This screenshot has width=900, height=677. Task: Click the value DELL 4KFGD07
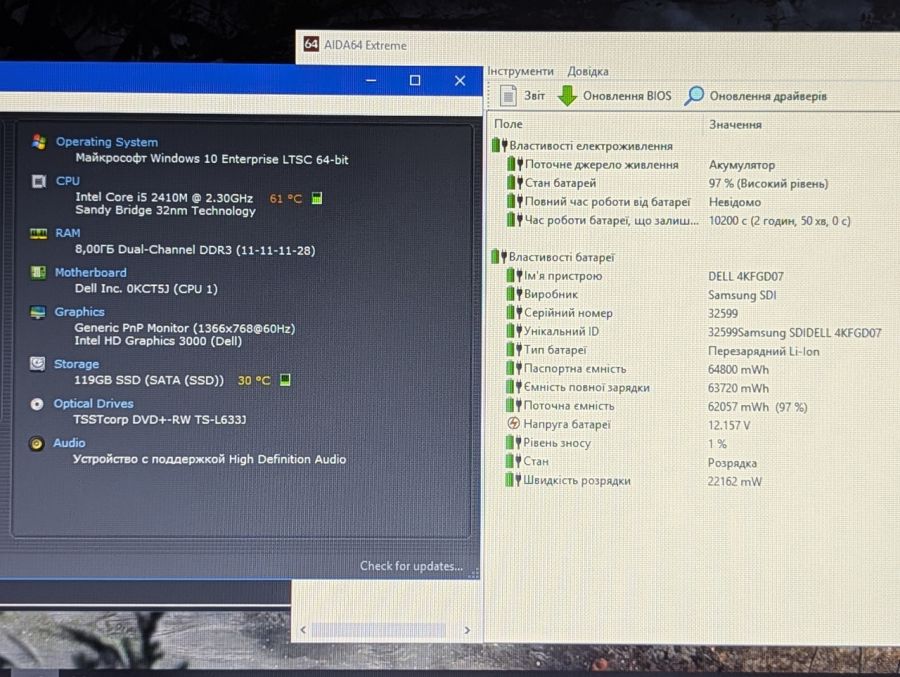[x=746, y=276]
